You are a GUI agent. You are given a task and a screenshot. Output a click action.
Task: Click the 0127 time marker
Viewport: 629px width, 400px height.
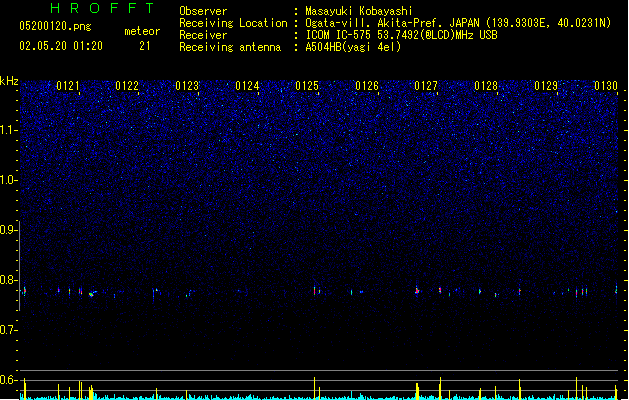click(x=426, y=86)
